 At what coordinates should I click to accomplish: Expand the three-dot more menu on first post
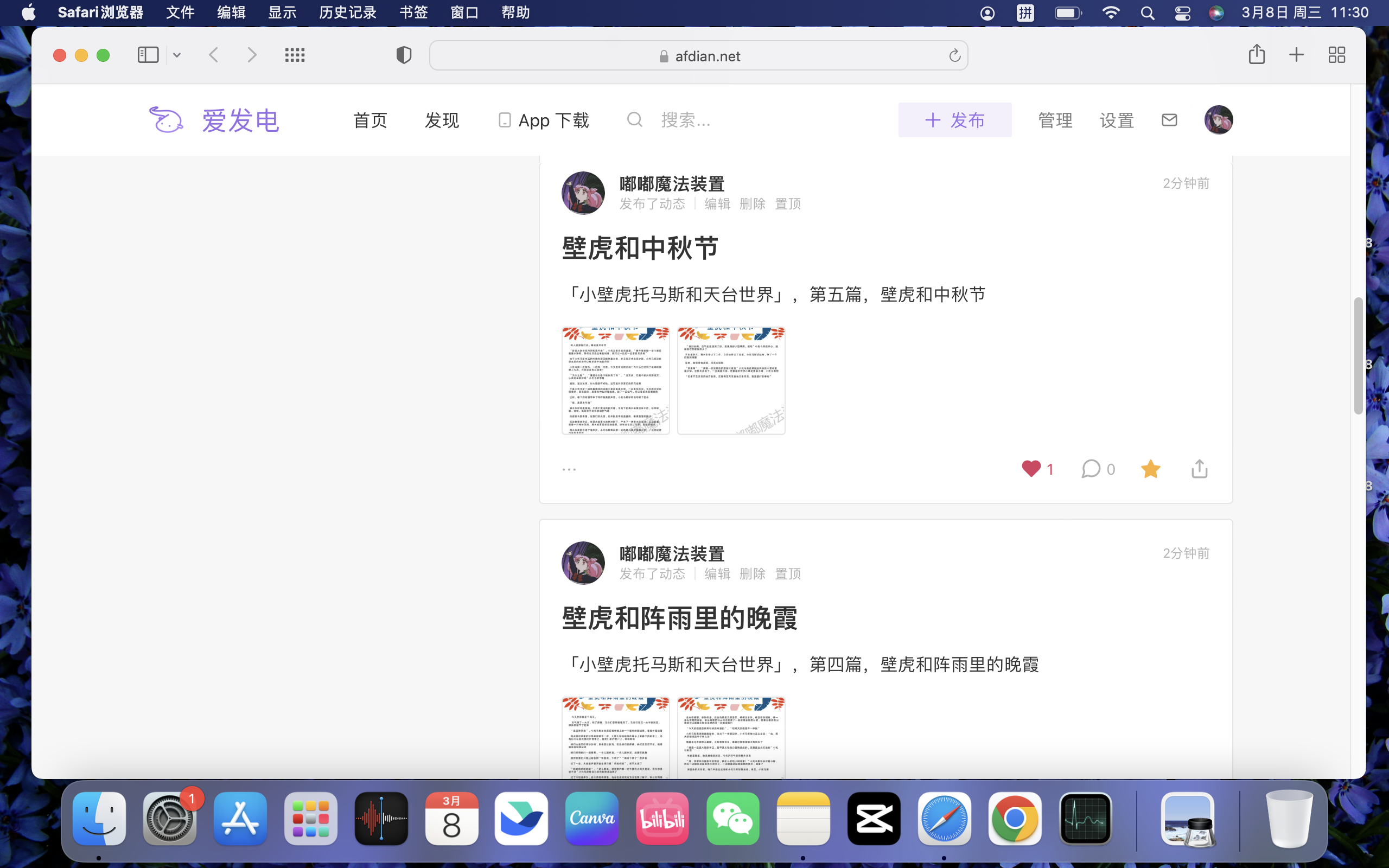coord(569,470)
